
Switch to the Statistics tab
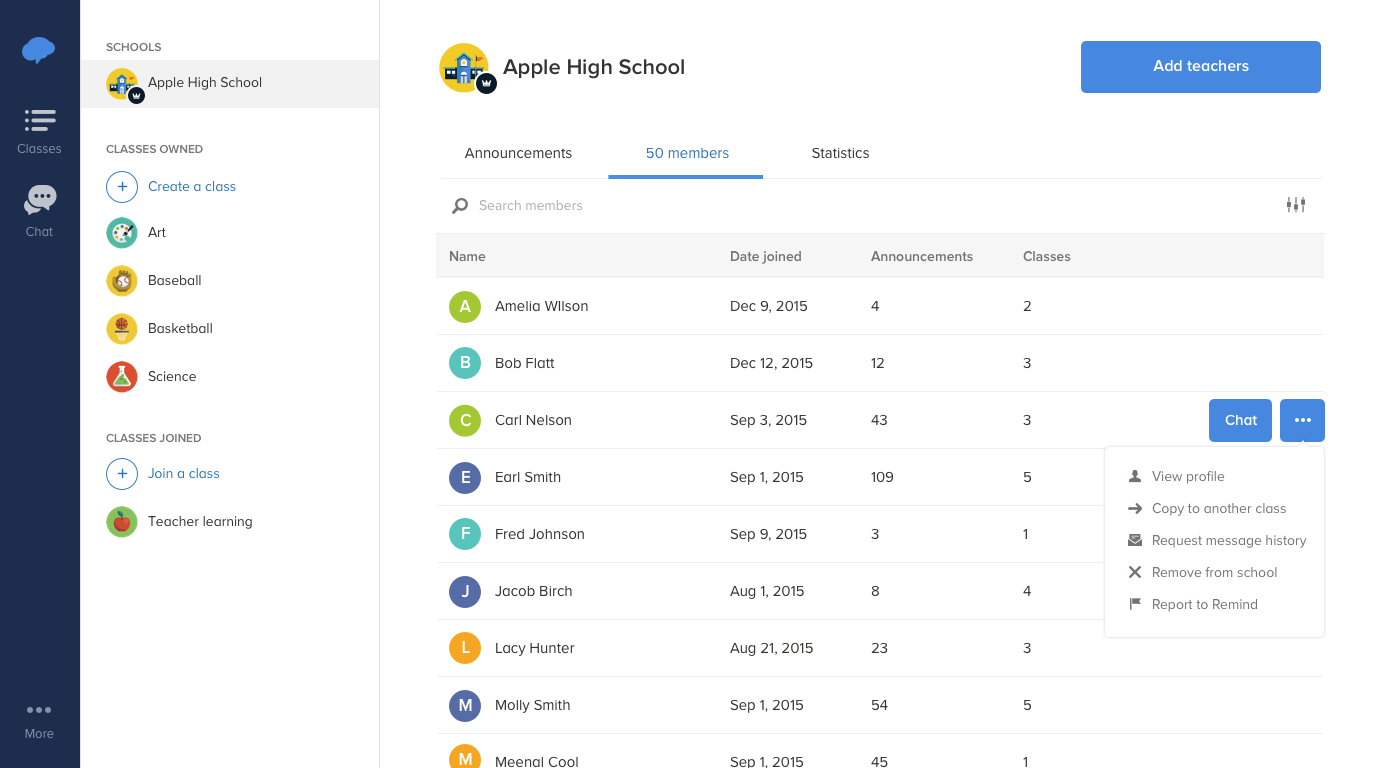(840, 153)
